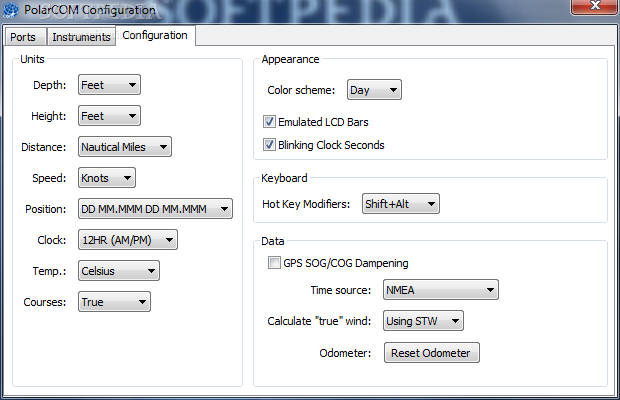This screenshot has height=400, width=620.
Task: Click the Color scheme: label
Action: click(x=301, y=90)
